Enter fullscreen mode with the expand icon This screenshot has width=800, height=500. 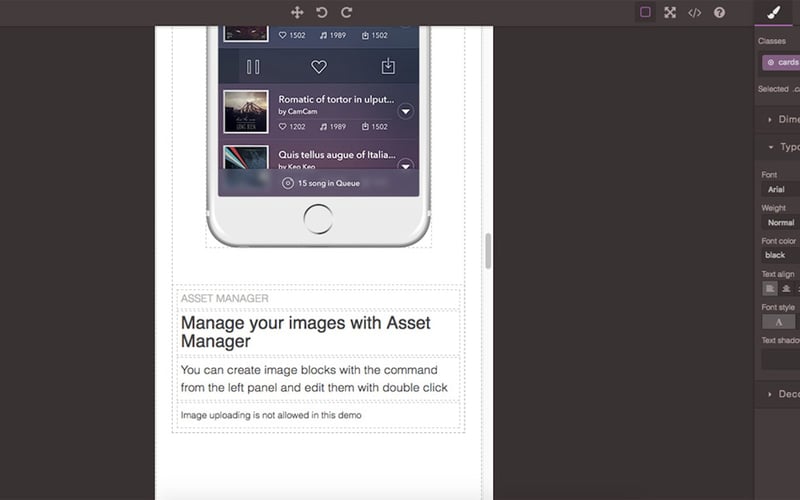(x=670, y=12)
